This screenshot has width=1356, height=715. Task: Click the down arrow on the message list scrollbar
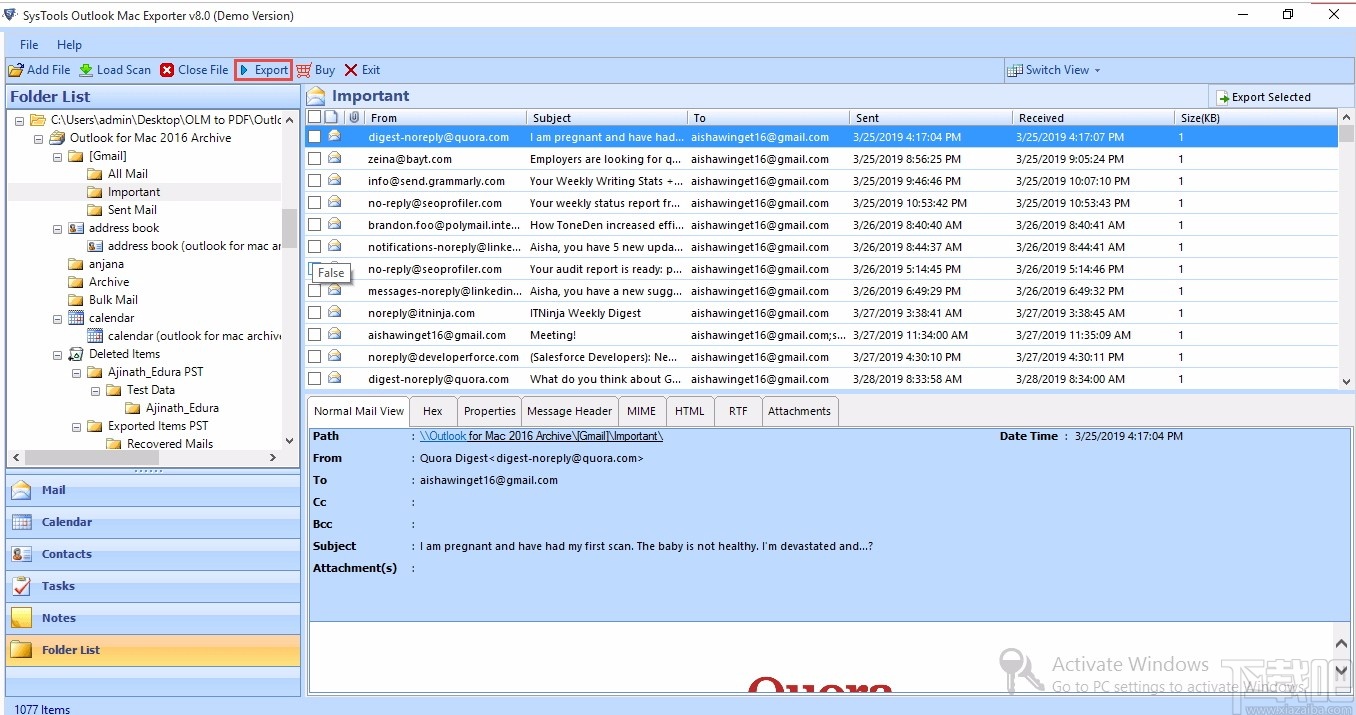click(x=1347, y=381)
